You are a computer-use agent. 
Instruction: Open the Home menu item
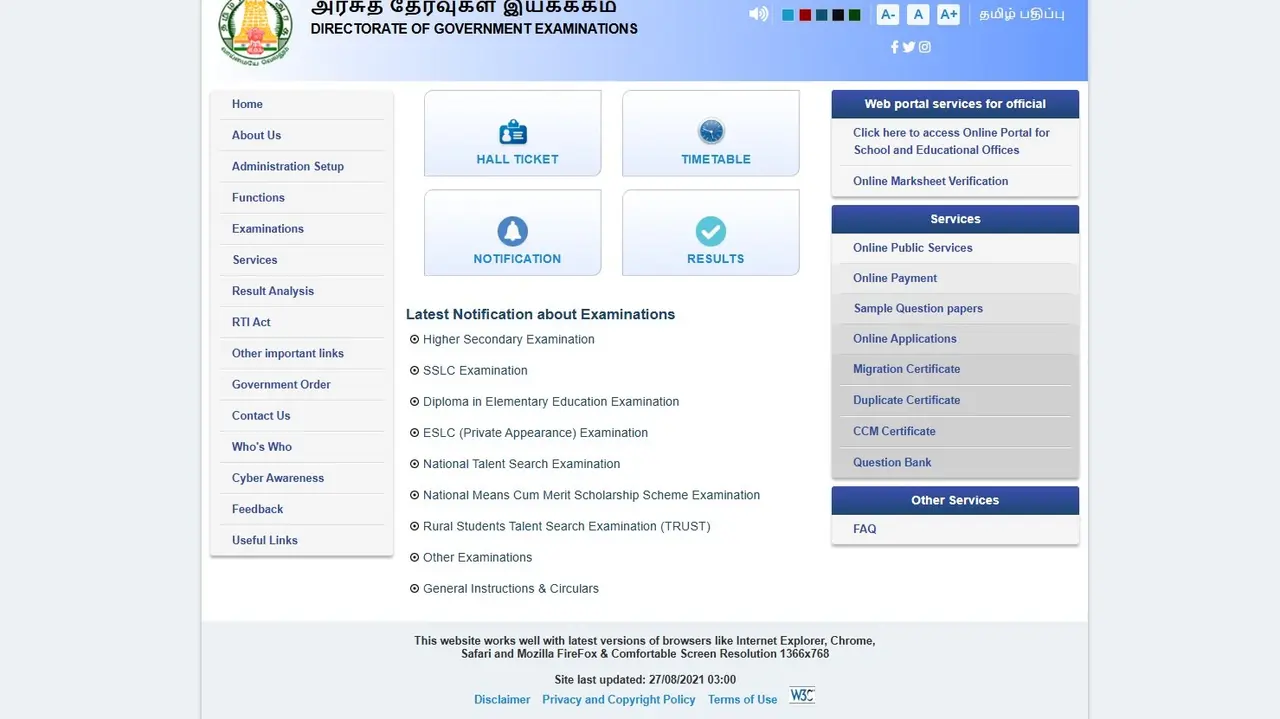coord(247,103)
